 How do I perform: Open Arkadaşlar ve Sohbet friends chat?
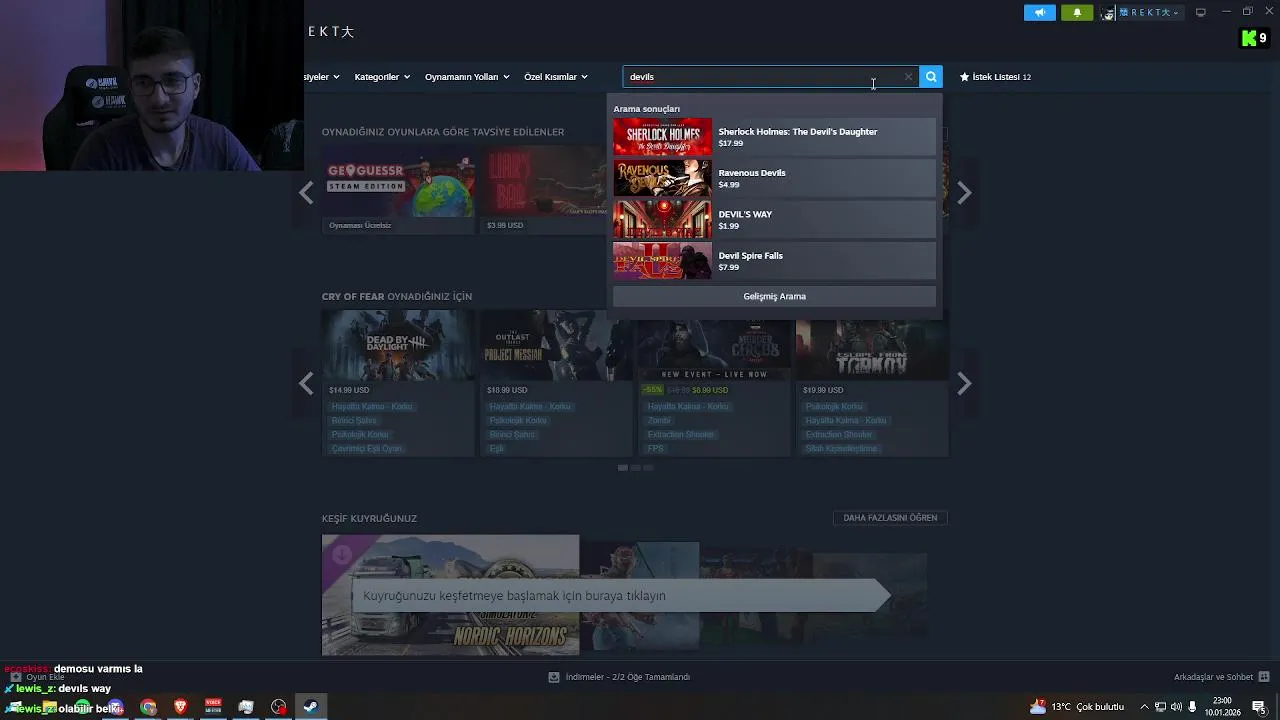tap(1213, 677)
